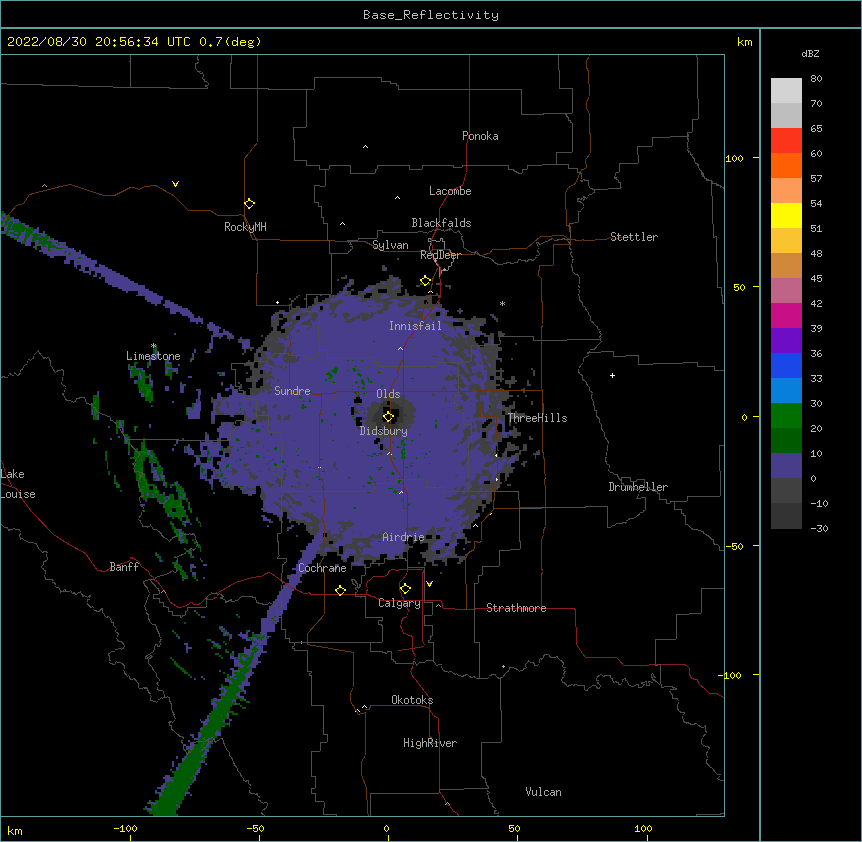Click the Base_Reflectivity title
The height and width of the screenshot is (842, 862).
(431, 15)
